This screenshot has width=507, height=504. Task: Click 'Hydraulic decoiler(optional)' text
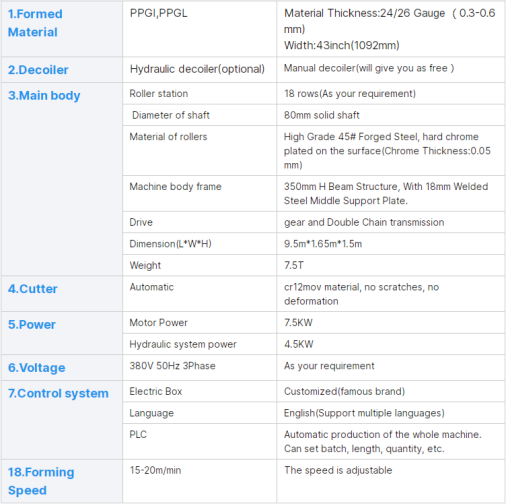coord(197,69)
